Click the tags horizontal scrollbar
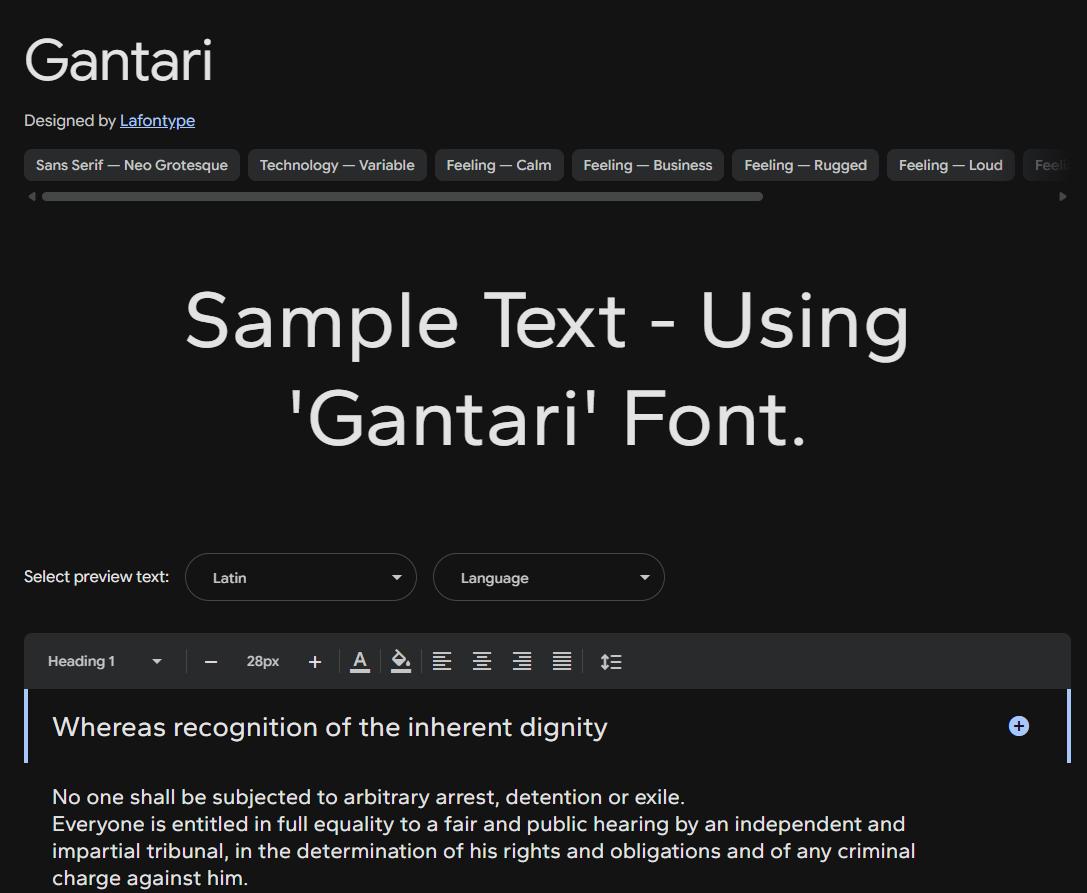The image size is (1087, 893). point(402,197)
